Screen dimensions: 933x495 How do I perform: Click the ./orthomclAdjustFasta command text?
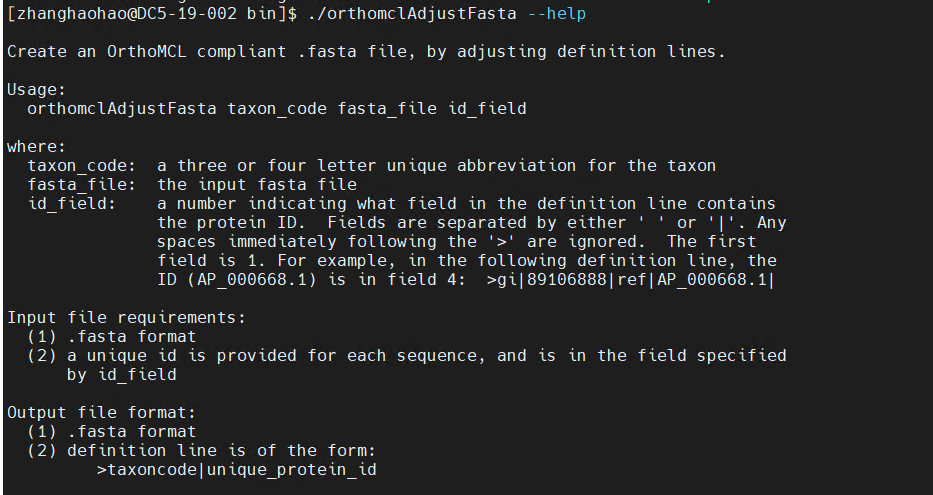tap(412, 14)
